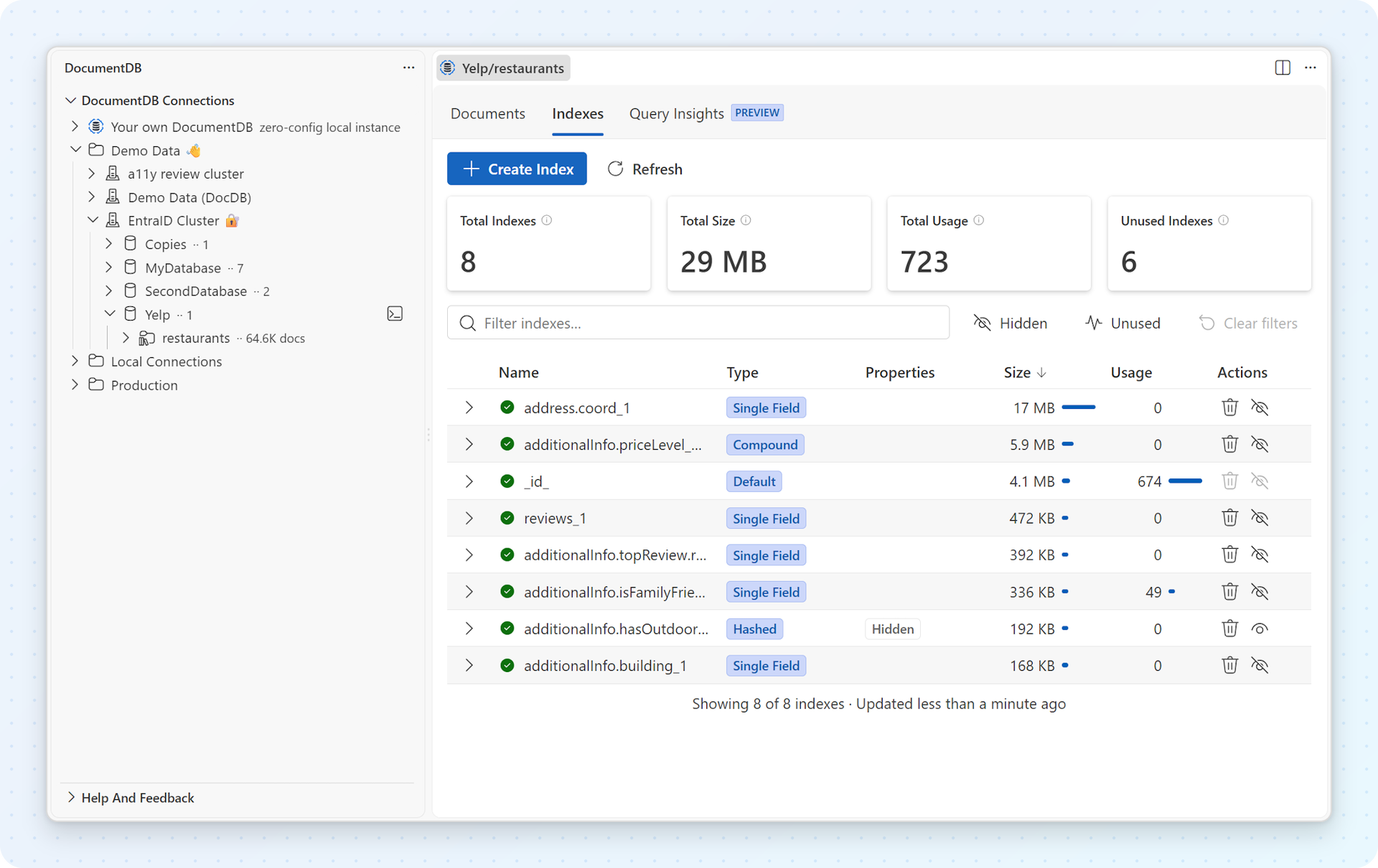Click Clear filters
This screenshot has height=868, width=1378.
(x=1249, y=324)
